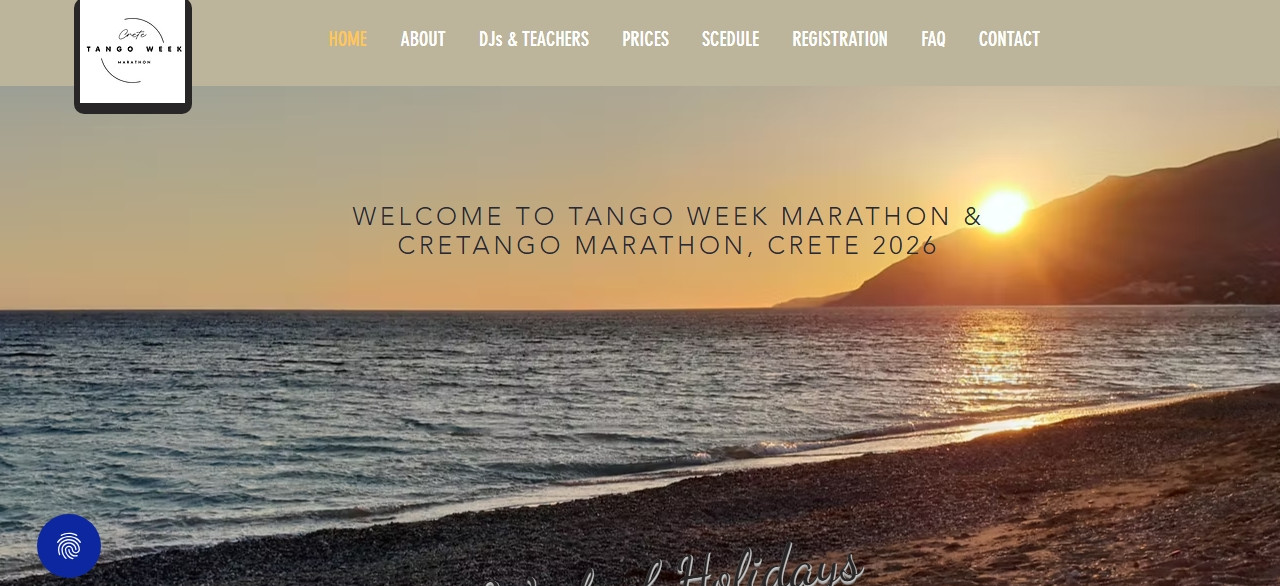This screenshot has width=1280, height=586.
Task: Click the setting sun in the hero image
Action: [1003, 210]
